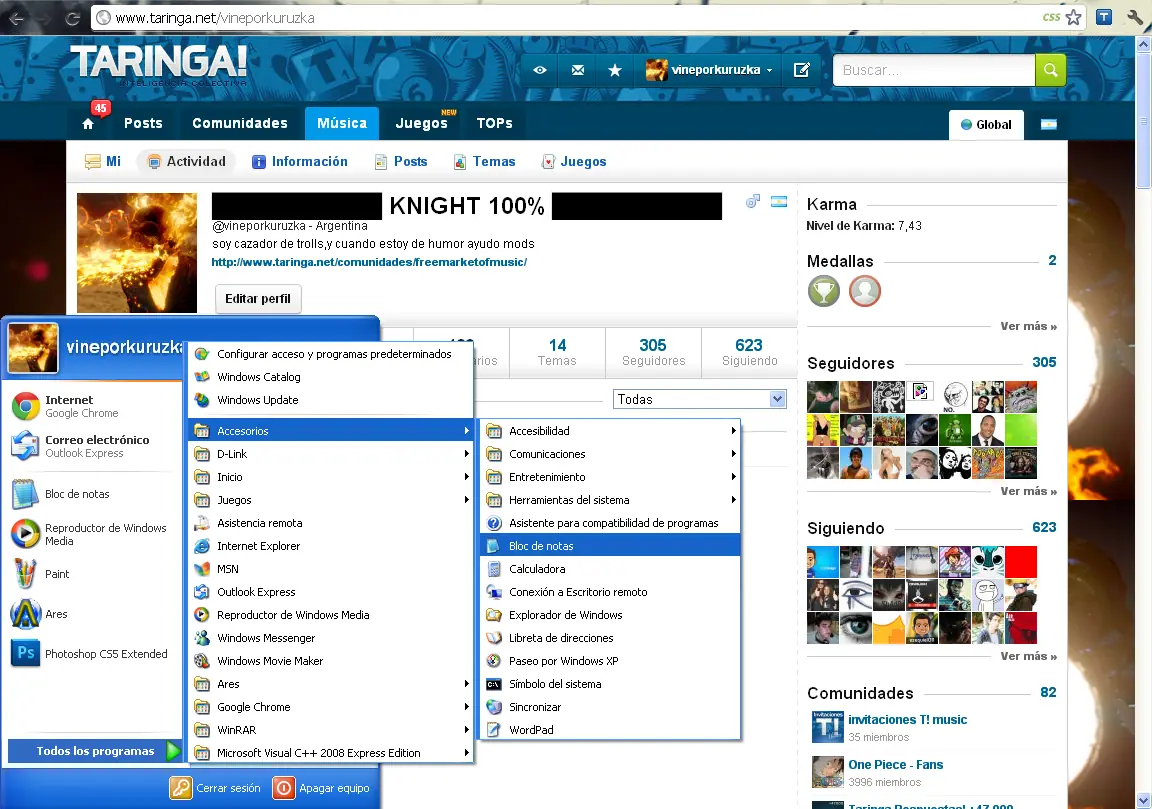
Task: Open the messages envelope icon
Action: point(578,70)
